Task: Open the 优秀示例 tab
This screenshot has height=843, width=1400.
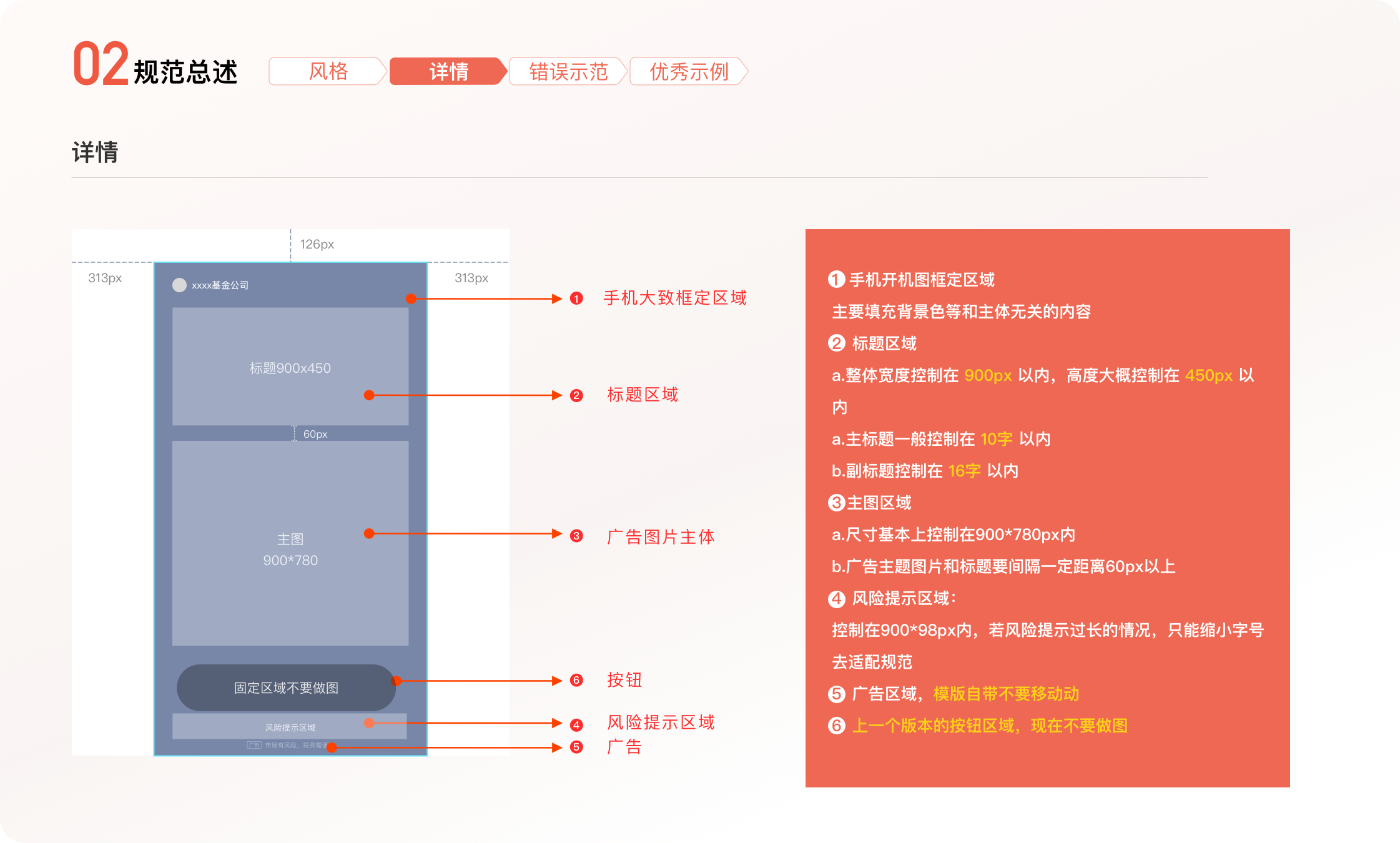Action: [689, 71]
